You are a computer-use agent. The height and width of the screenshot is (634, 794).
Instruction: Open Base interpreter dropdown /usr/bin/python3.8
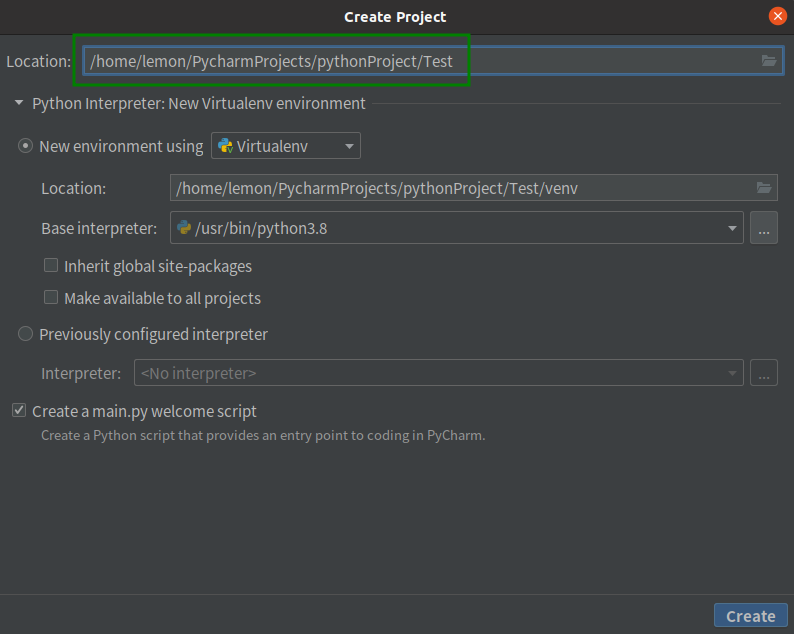coord(456,228)
